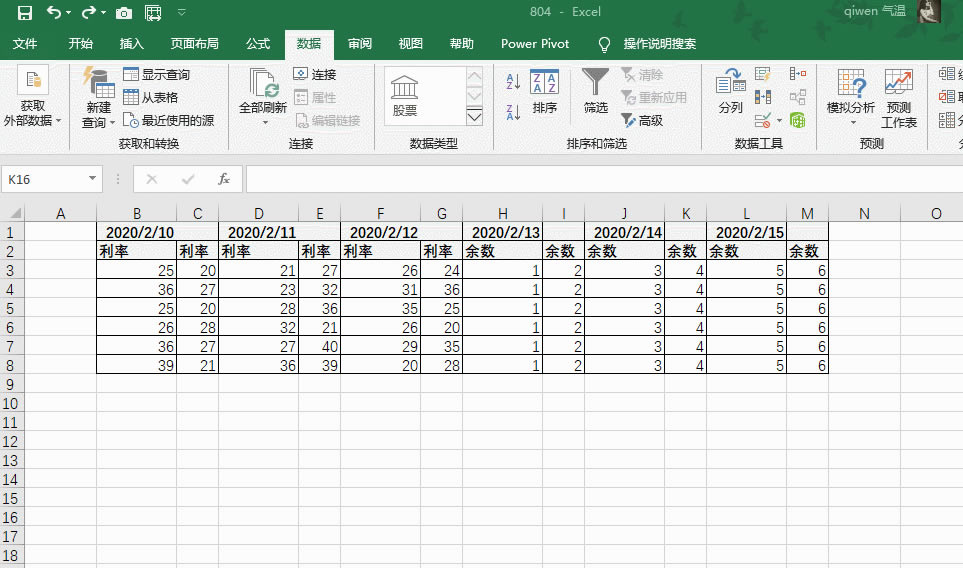Open the 全部刷新 dropdown arrow

tap(265, 122)
